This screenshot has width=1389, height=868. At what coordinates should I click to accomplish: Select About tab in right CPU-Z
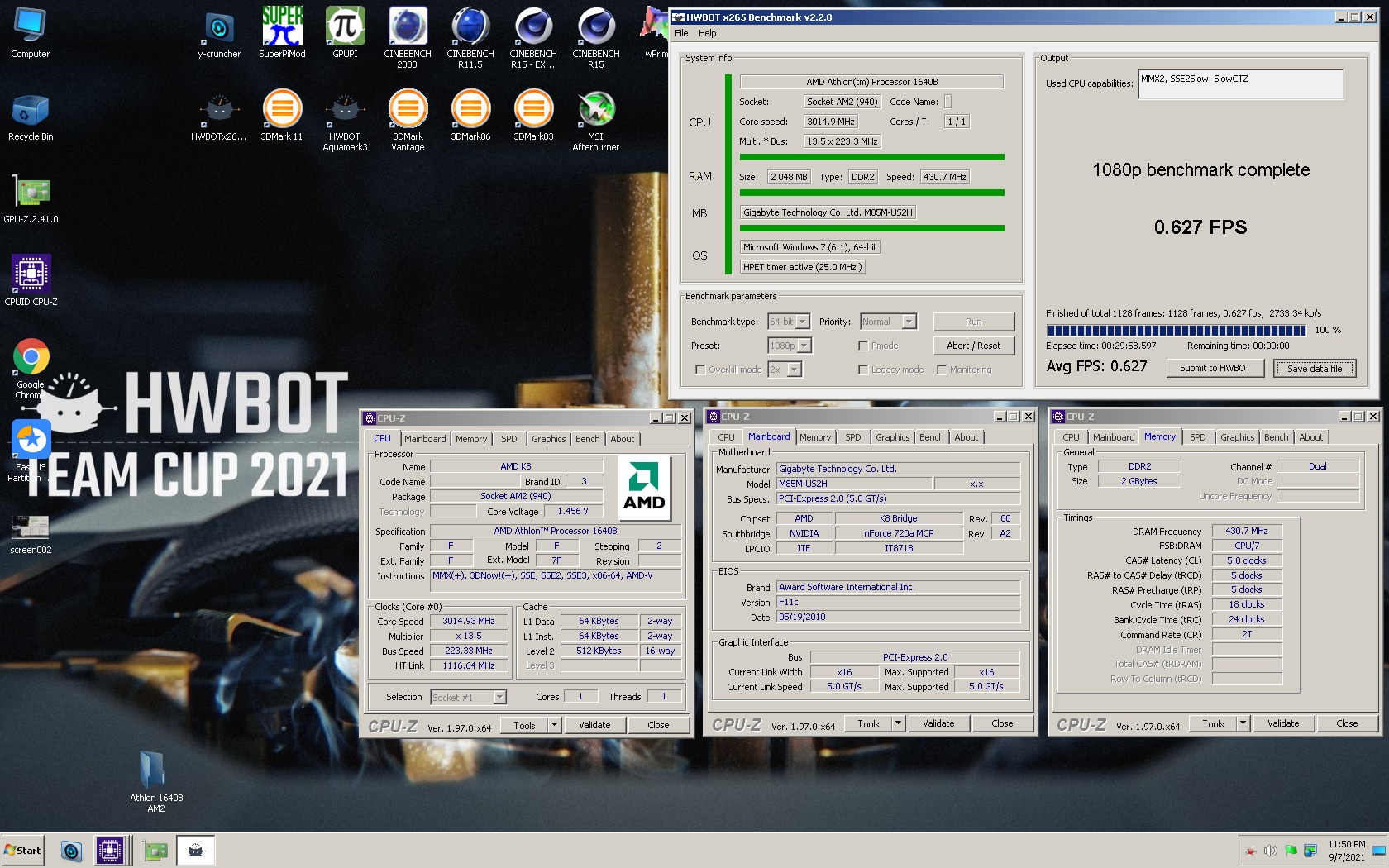coord(1310,437)
